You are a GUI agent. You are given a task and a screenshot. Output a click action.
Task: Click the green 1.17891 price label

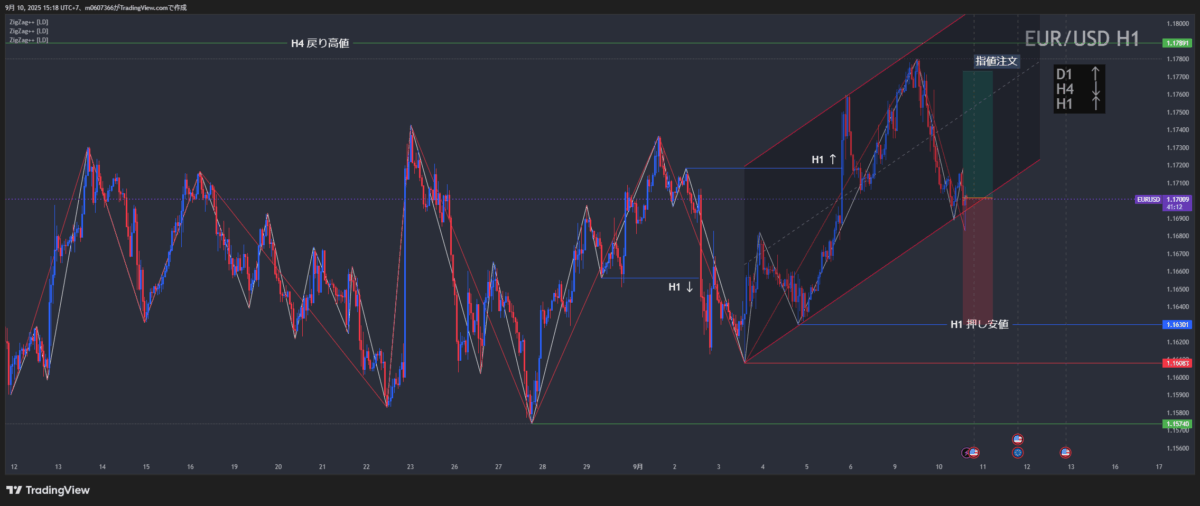1176,43
